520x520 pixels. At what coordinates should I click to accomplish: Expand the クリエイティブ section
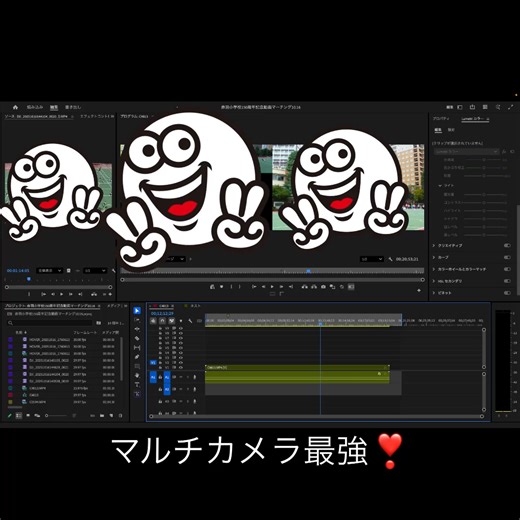click(x=434, y=246)
